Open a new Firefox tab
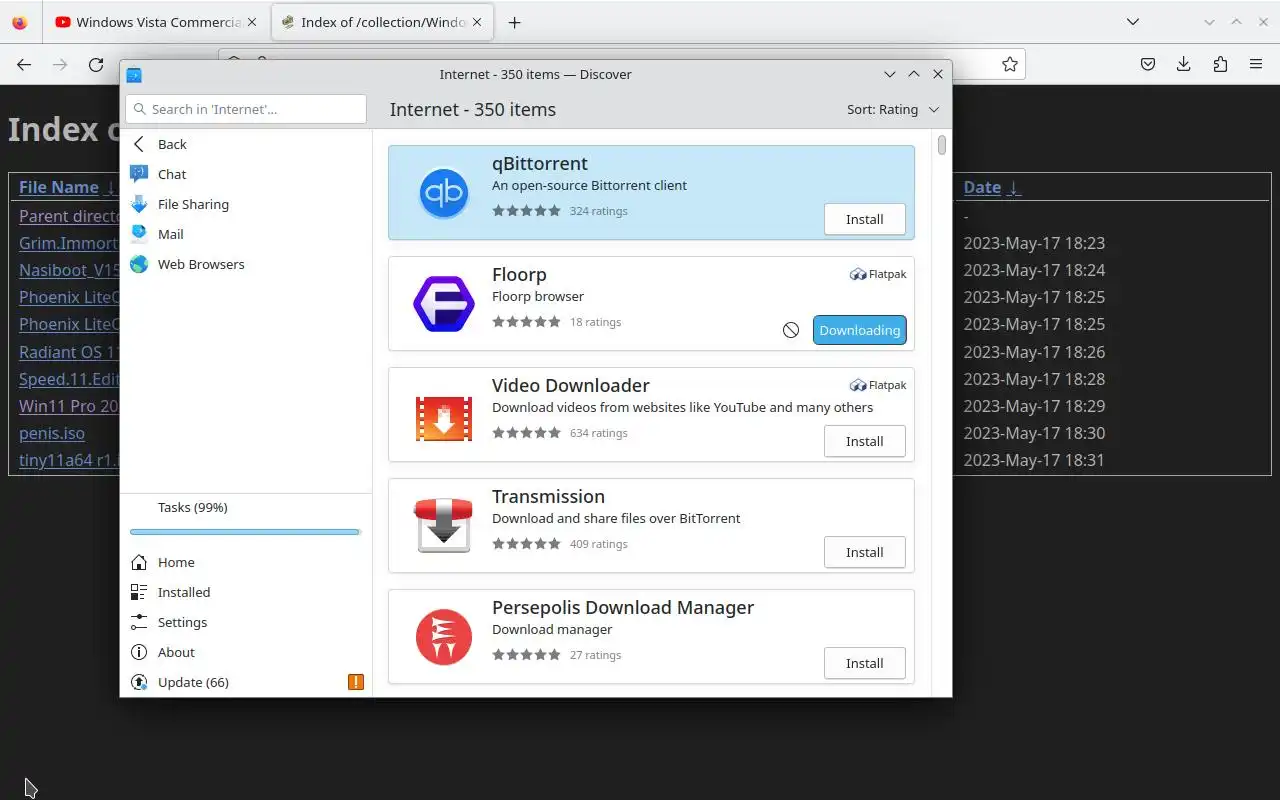The height and width of the screenshot is (800, 1280). click(x=514, y=22)
